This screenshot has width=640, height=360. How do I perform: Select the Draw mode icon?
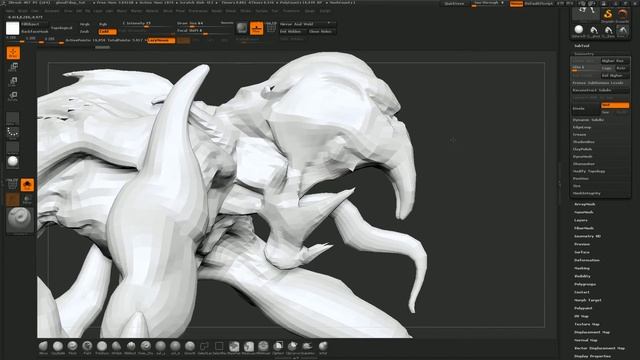pos(13,53)
